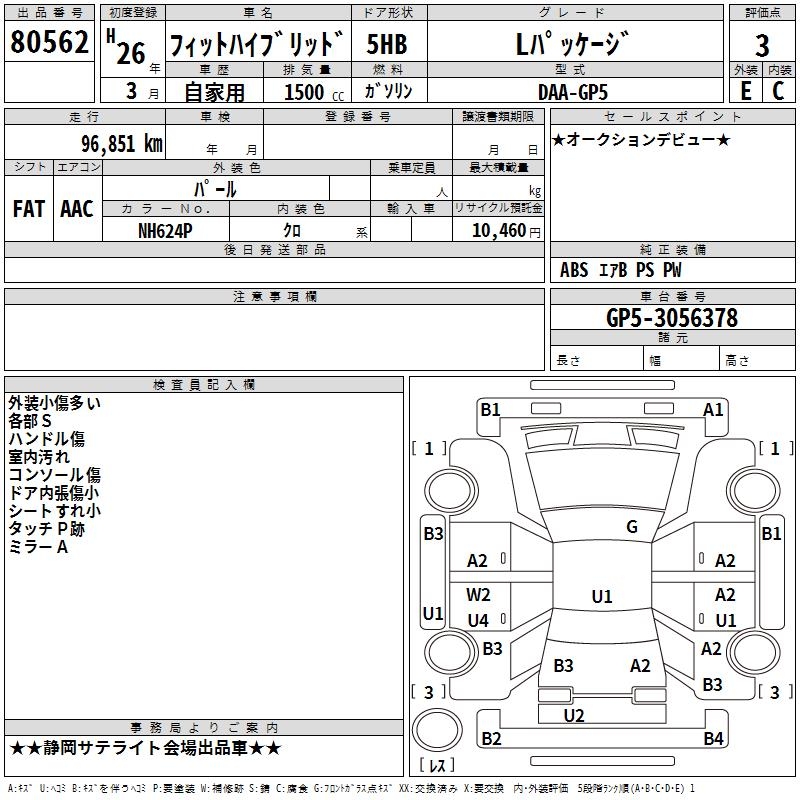Click inspector note 各部S
Image resolution: width=800 pixels, height=800 pixels.
(x=30, y=421)
